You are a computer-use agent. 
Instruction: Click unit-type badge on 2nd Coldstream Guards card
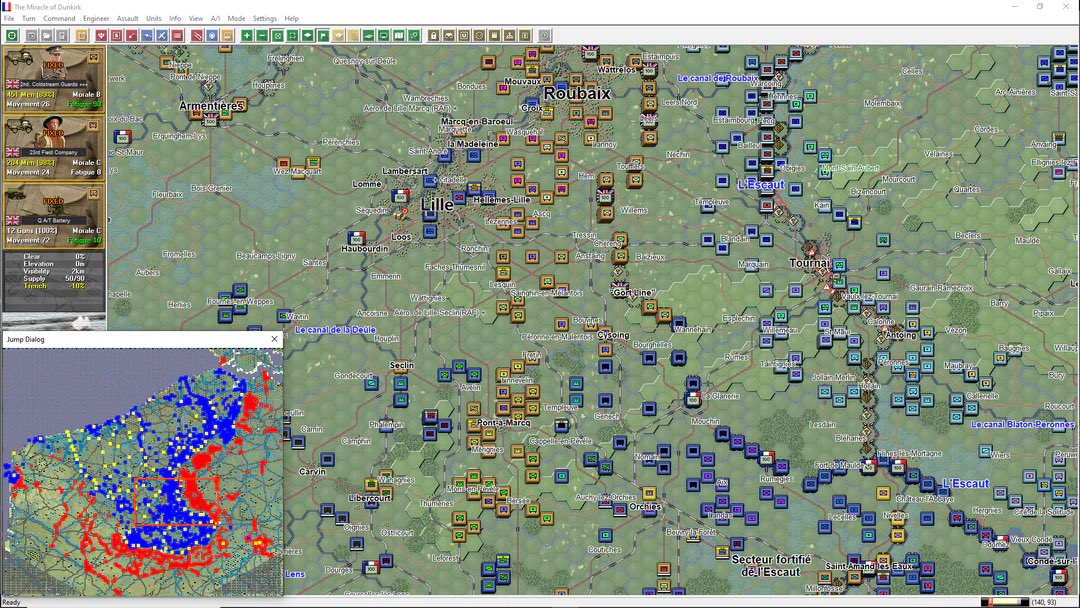(94, 59)
